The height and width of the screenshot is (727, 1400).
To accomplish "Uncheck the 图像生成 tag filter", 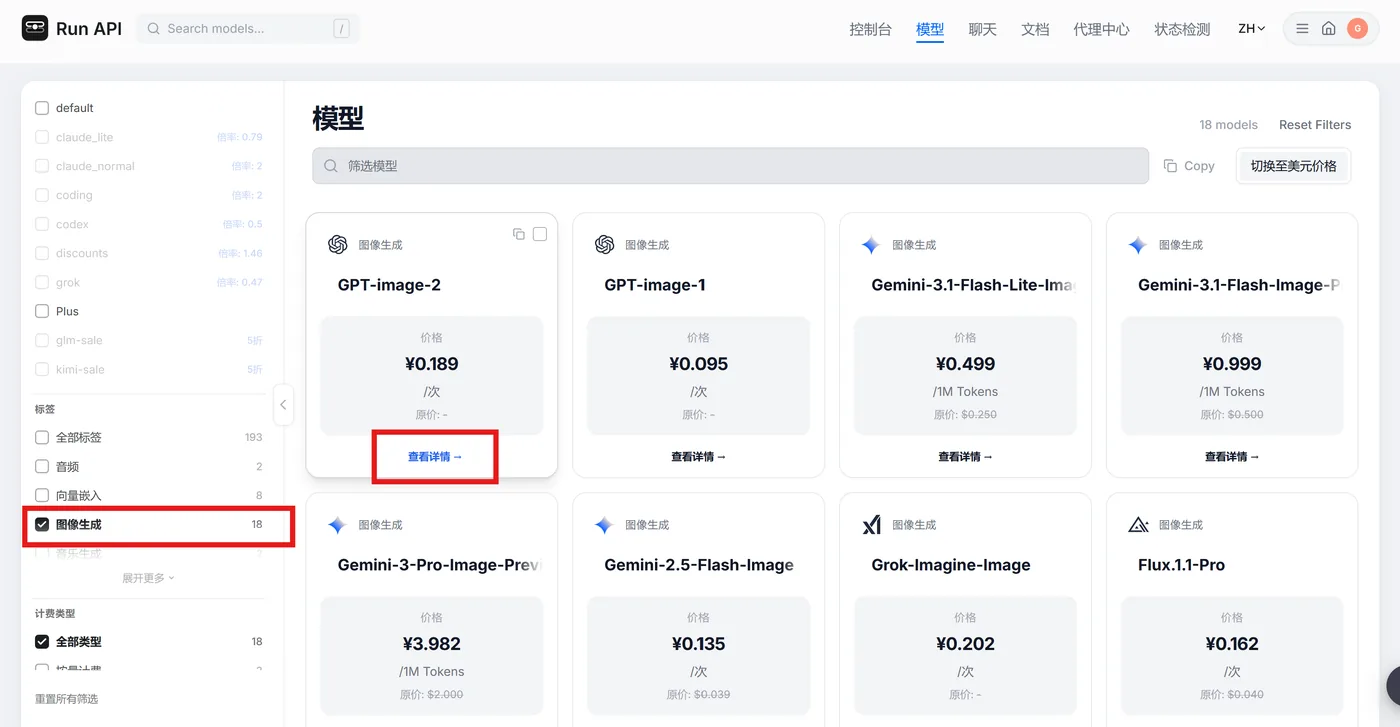I will 42,524.
